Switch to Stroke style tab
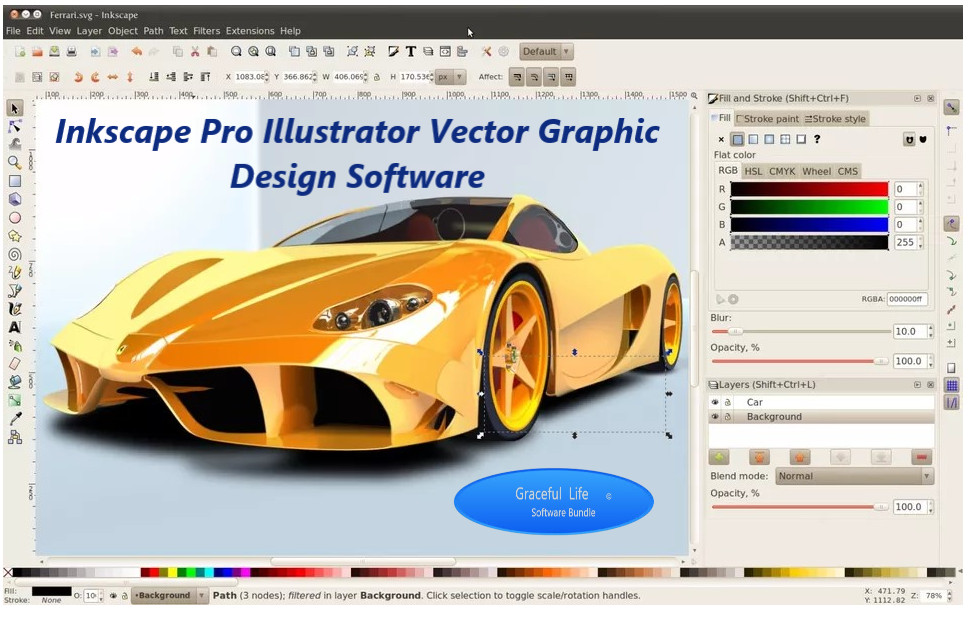This screenshot has height=620, width=969. click(x=836, y=119)
